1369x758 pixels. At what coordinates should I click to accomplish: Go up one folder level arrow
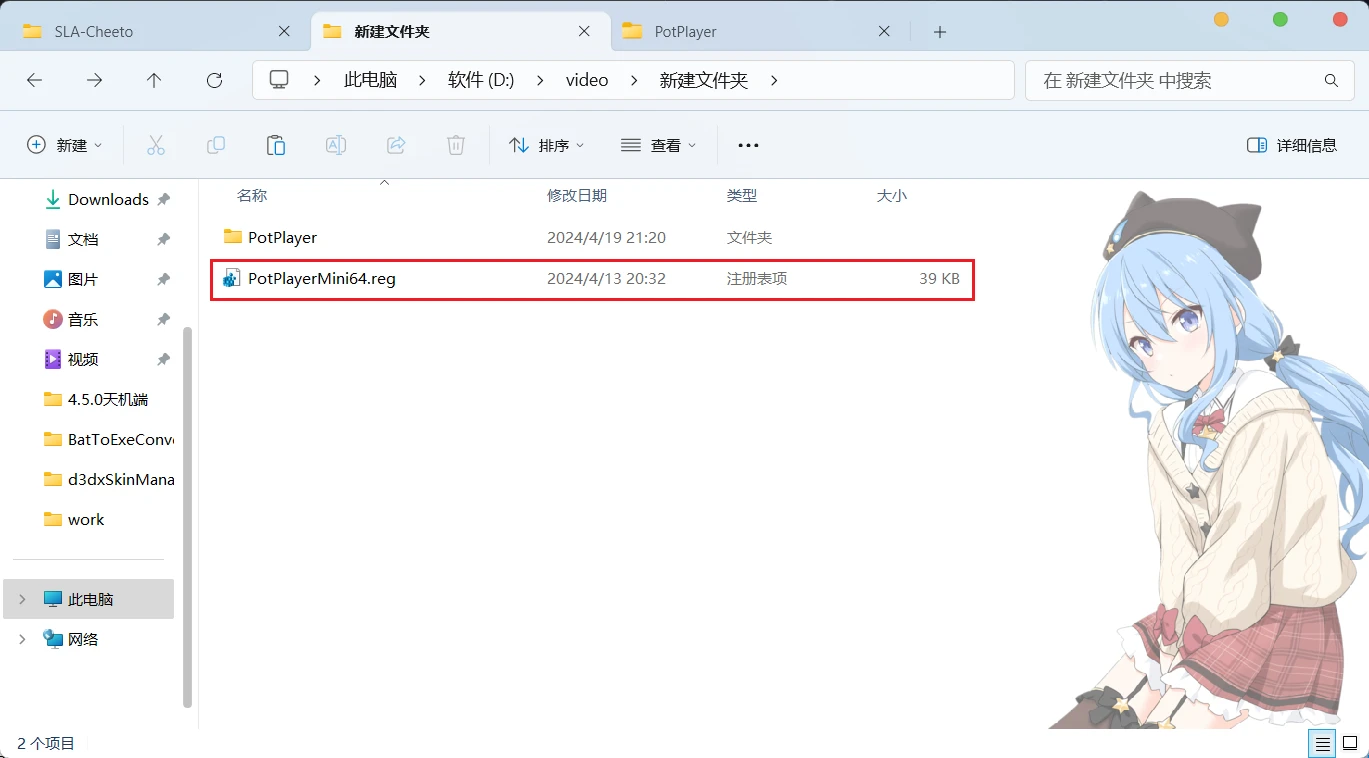[154, 80]
